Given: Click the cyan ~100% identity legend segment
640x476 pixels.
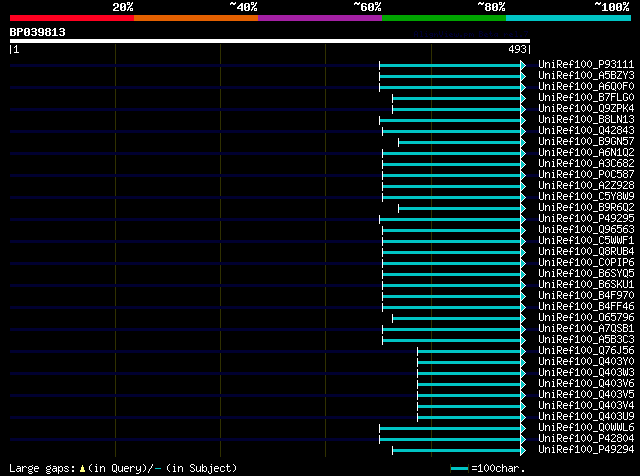Looking at the screenshot, I should point(568,18).
